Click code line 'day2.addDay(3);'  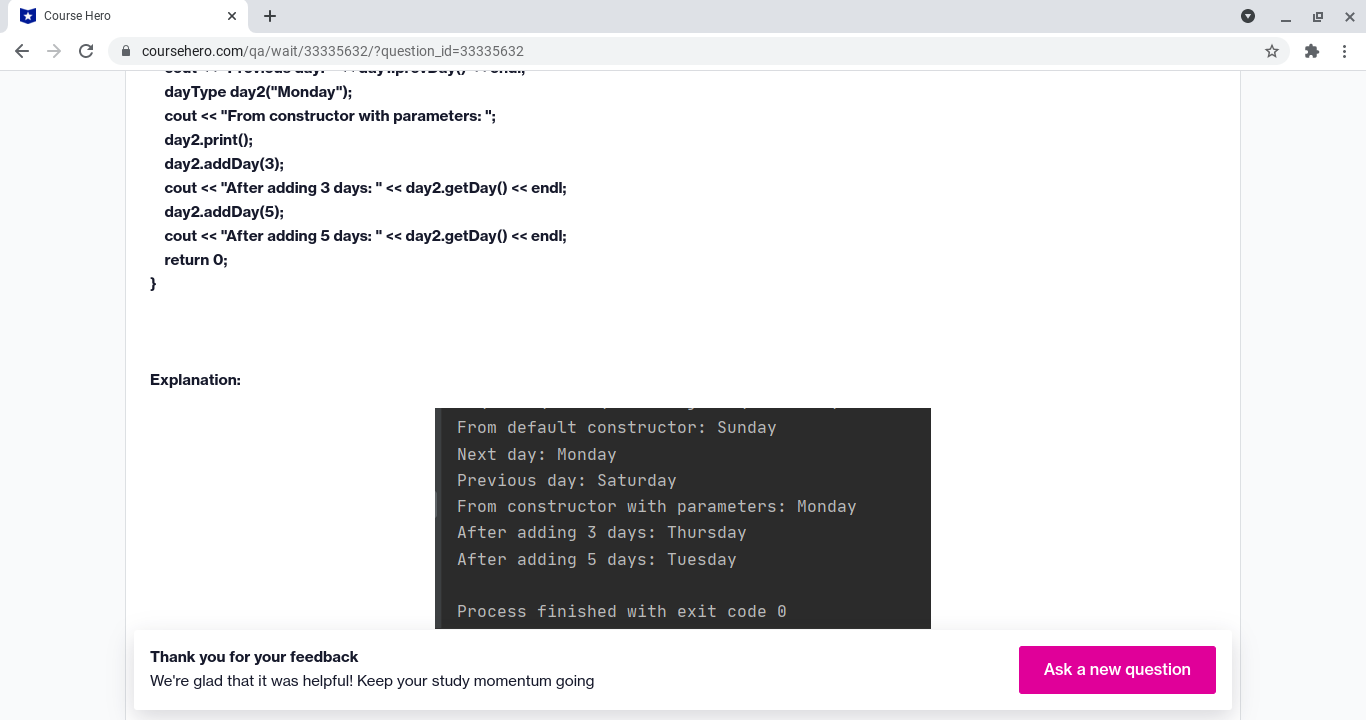[224, 164]
